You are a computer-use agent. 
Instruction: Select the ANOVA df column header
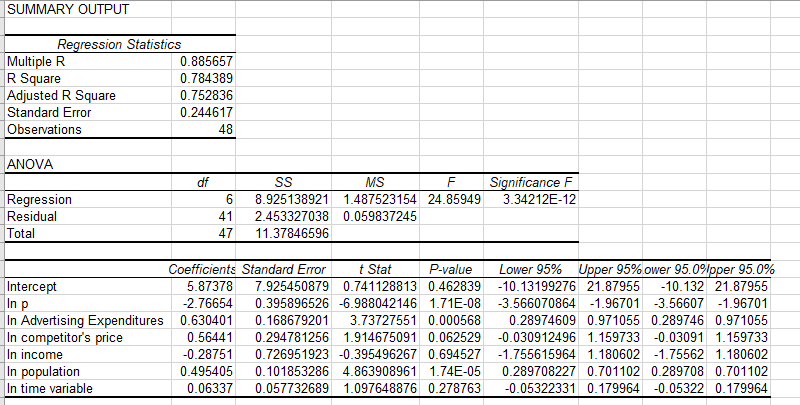click(203, 182)
